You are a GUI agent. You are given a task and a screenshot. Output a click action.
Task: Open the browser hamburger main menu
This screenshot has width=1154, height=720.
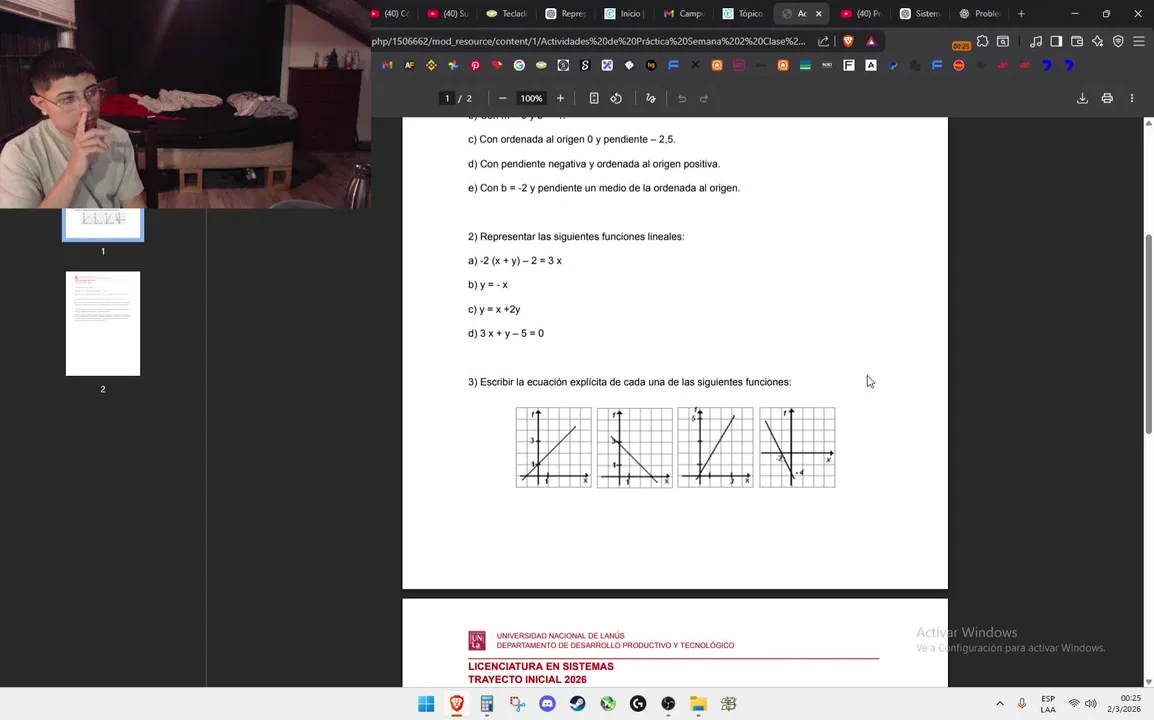coord(1139,41)
